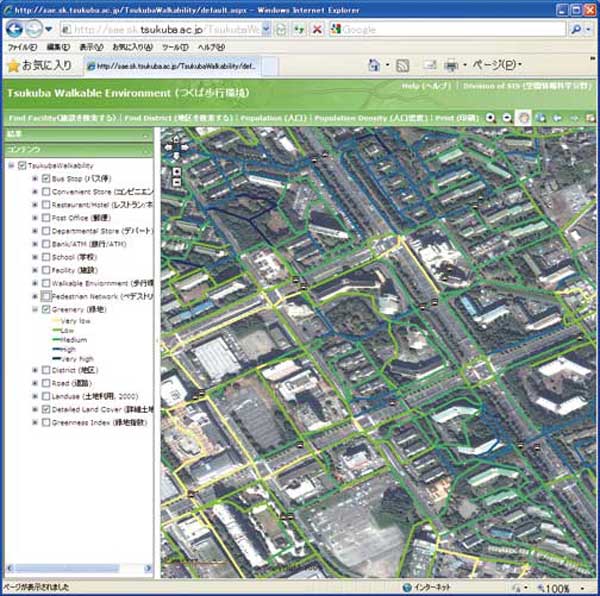Collapse the 結果 results panel
This screenshot has height=596, width=600.
coord(146,135)
